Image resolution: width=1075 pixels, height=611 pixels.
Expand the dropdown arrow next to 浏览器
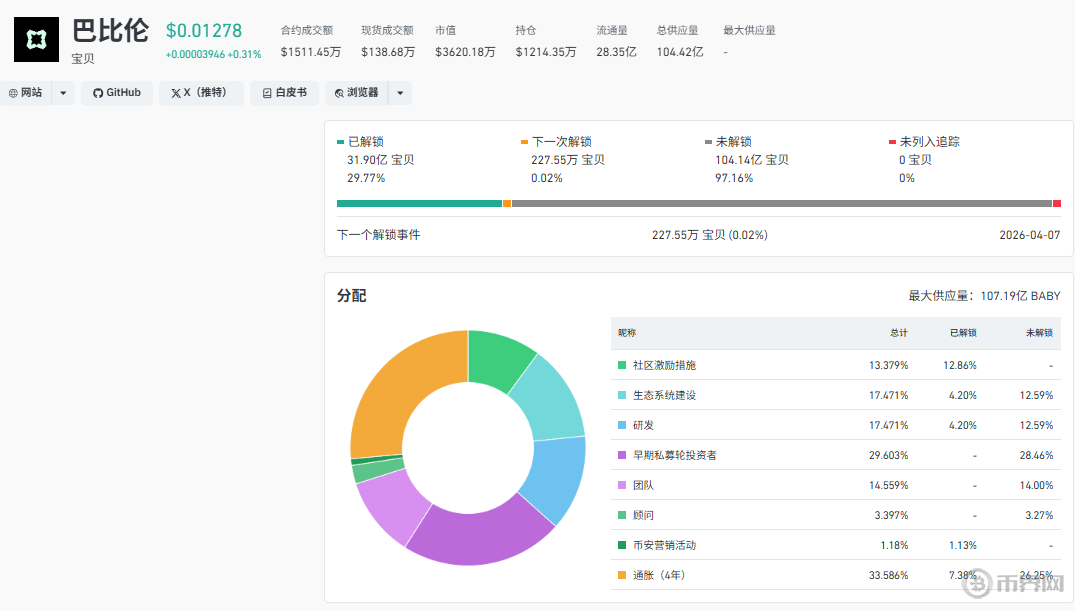tap(400, 93)
